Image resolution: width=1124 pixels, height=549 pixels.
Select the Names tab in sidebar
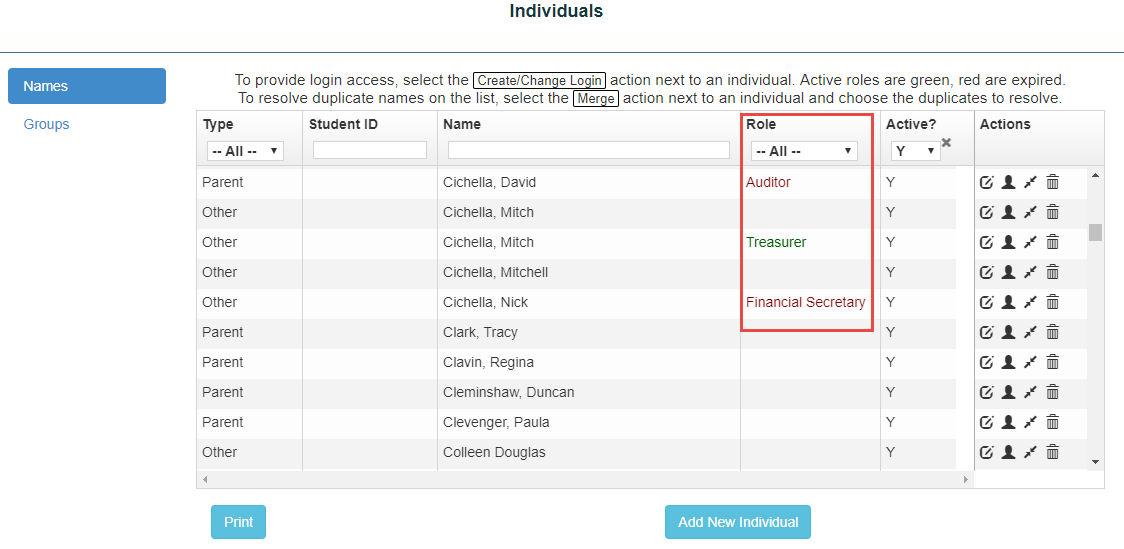pyautogui.click(x=87, y=86)
